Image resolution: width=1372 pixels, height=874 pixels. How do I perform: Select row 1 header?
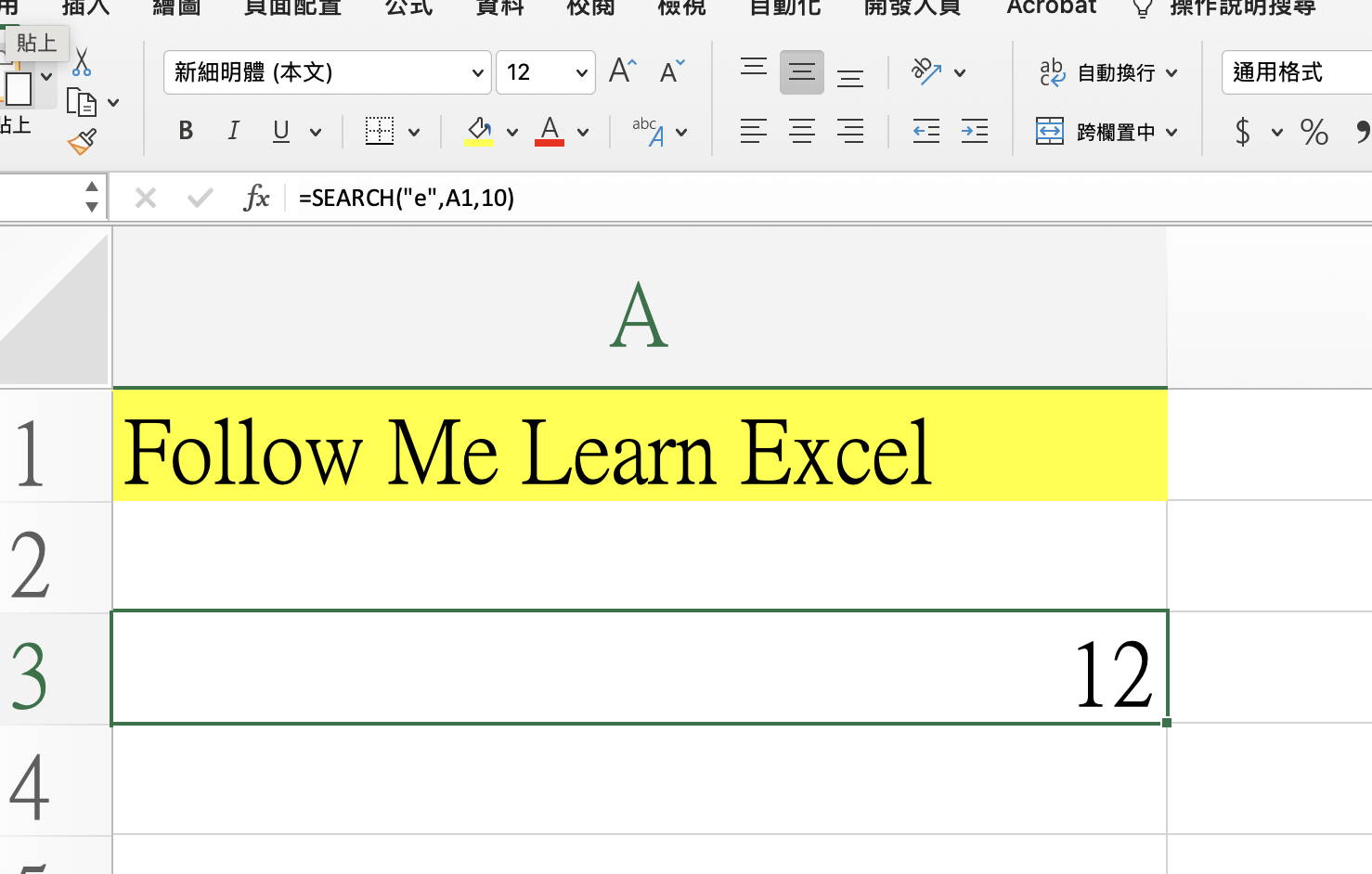[x=56, y=445]
